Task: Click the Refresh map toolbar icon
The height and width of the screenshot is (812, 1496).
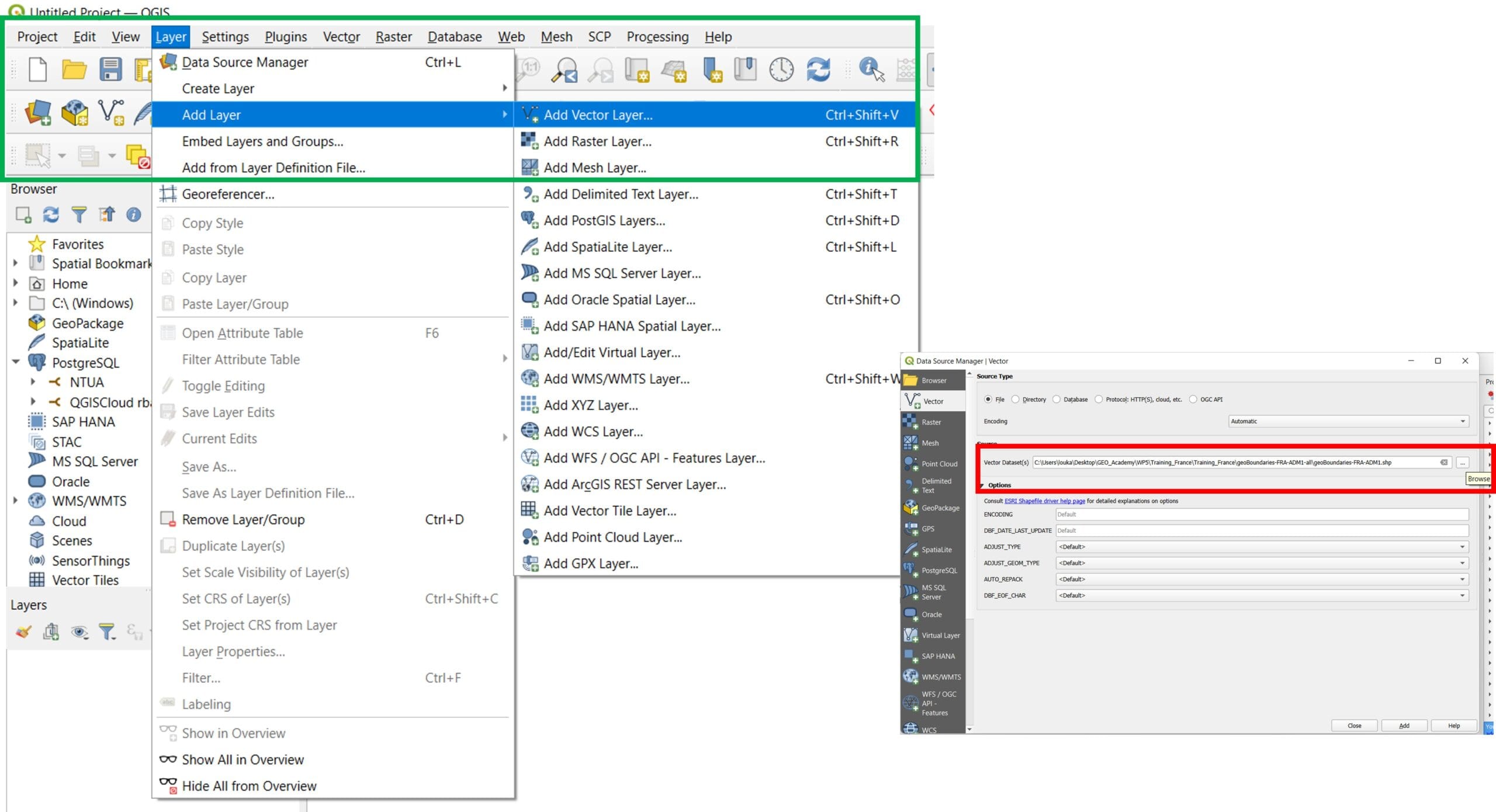Action: pos(818,70)
